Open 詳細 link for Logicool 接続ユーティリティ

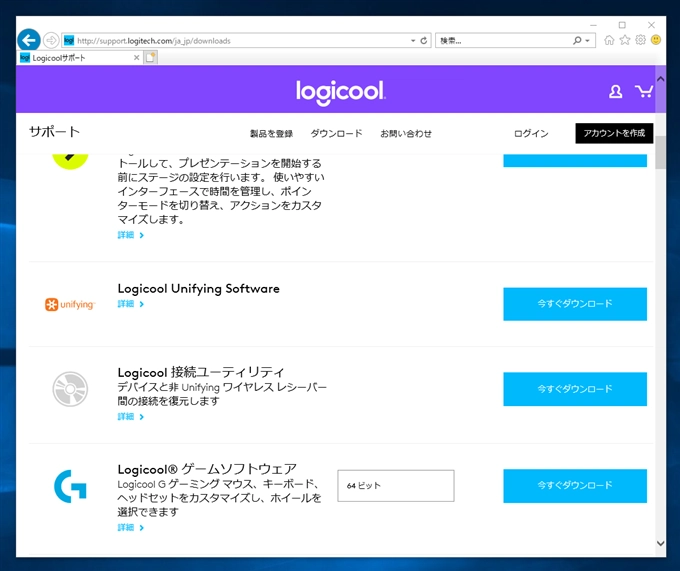pyautogui.click(x=131, y=417)
